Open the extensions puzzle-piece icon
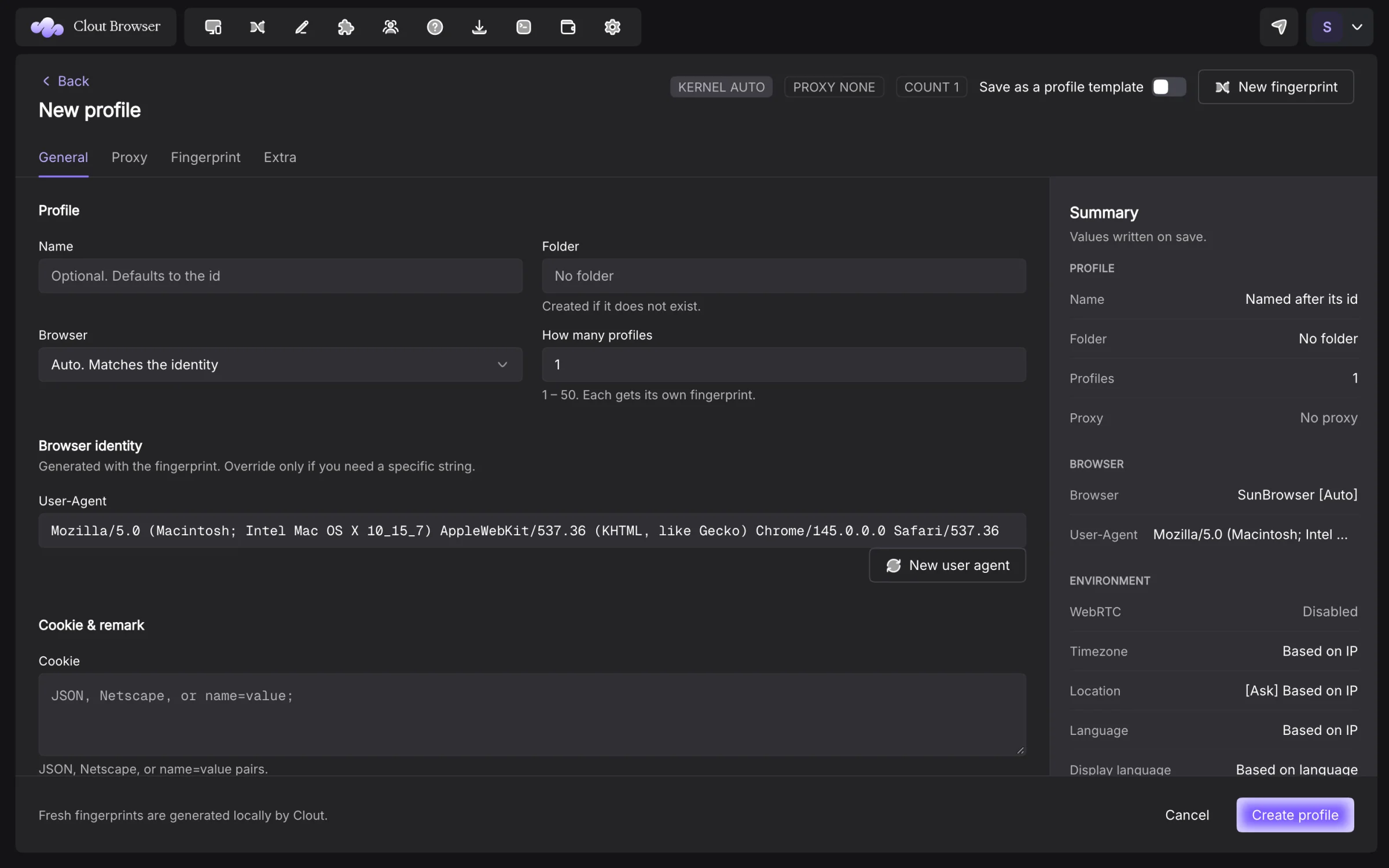The height and width of the screenshot is (868, 1389). click(x=346, y=27)
